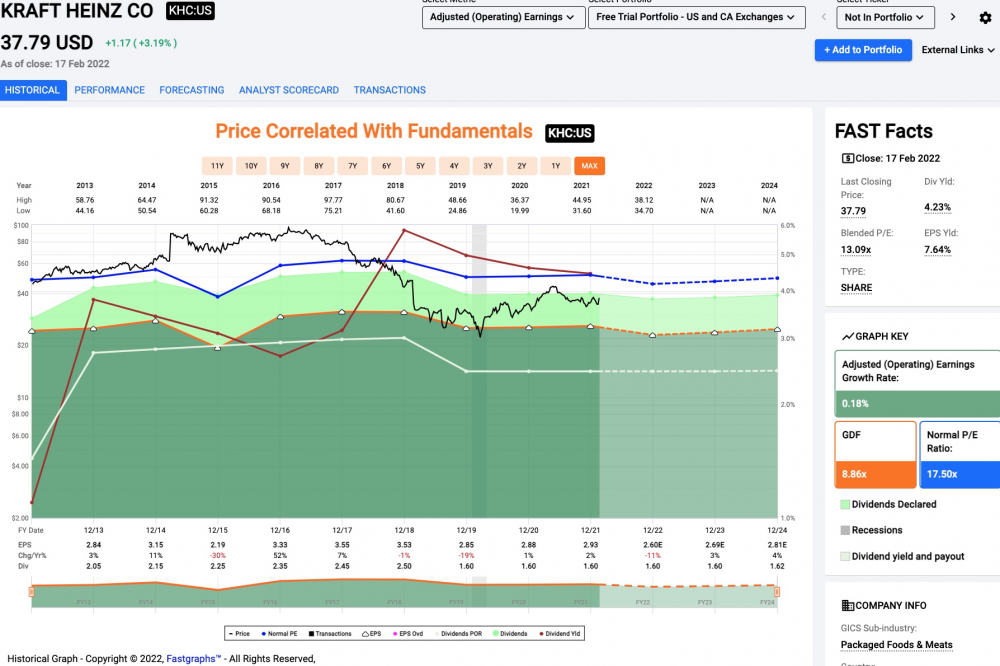Select 4Y time range button
Viewport: 1000px width, 666px height.
tap(454, 166)
